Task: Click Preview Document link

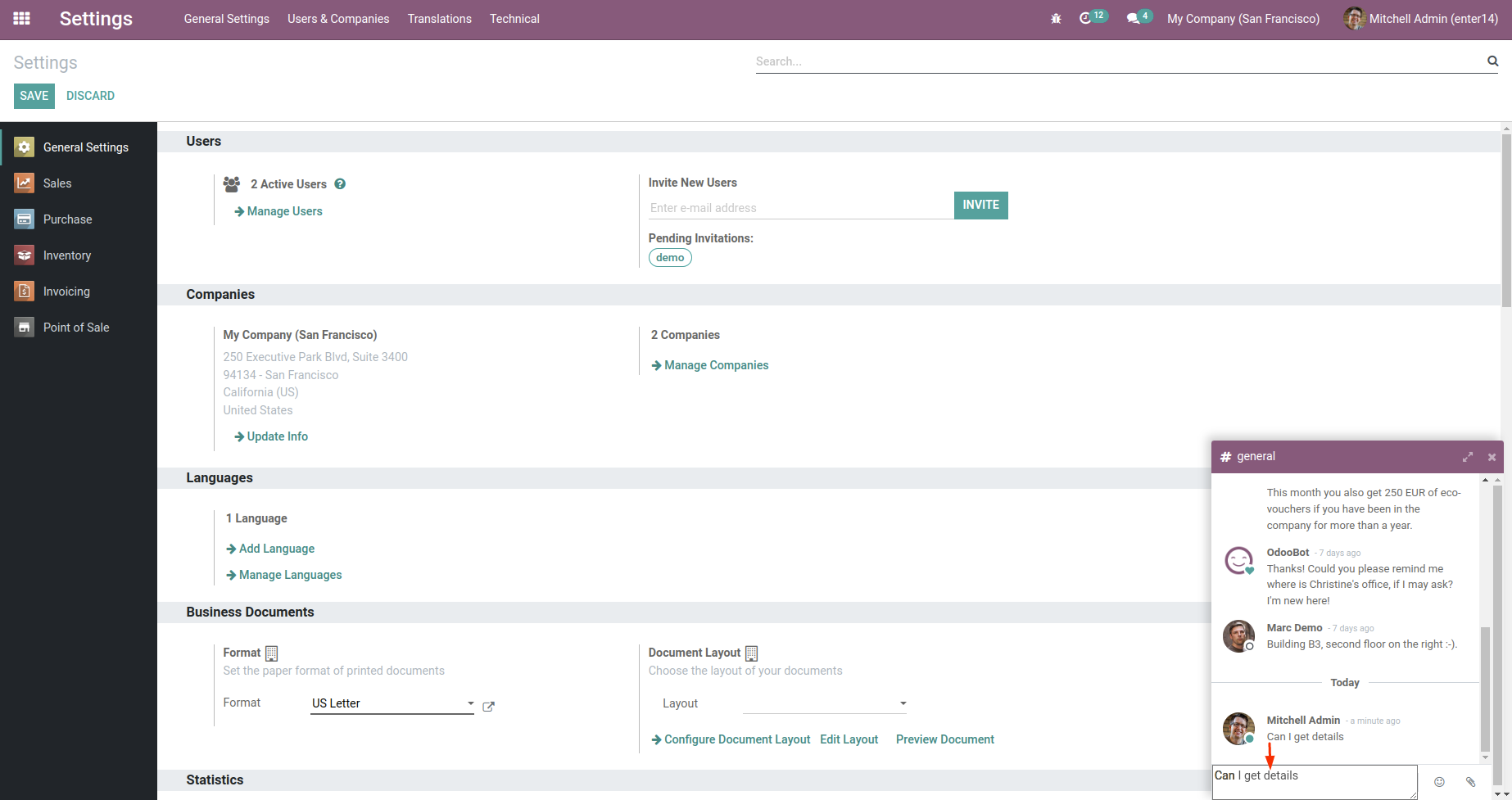Action: 945,739
